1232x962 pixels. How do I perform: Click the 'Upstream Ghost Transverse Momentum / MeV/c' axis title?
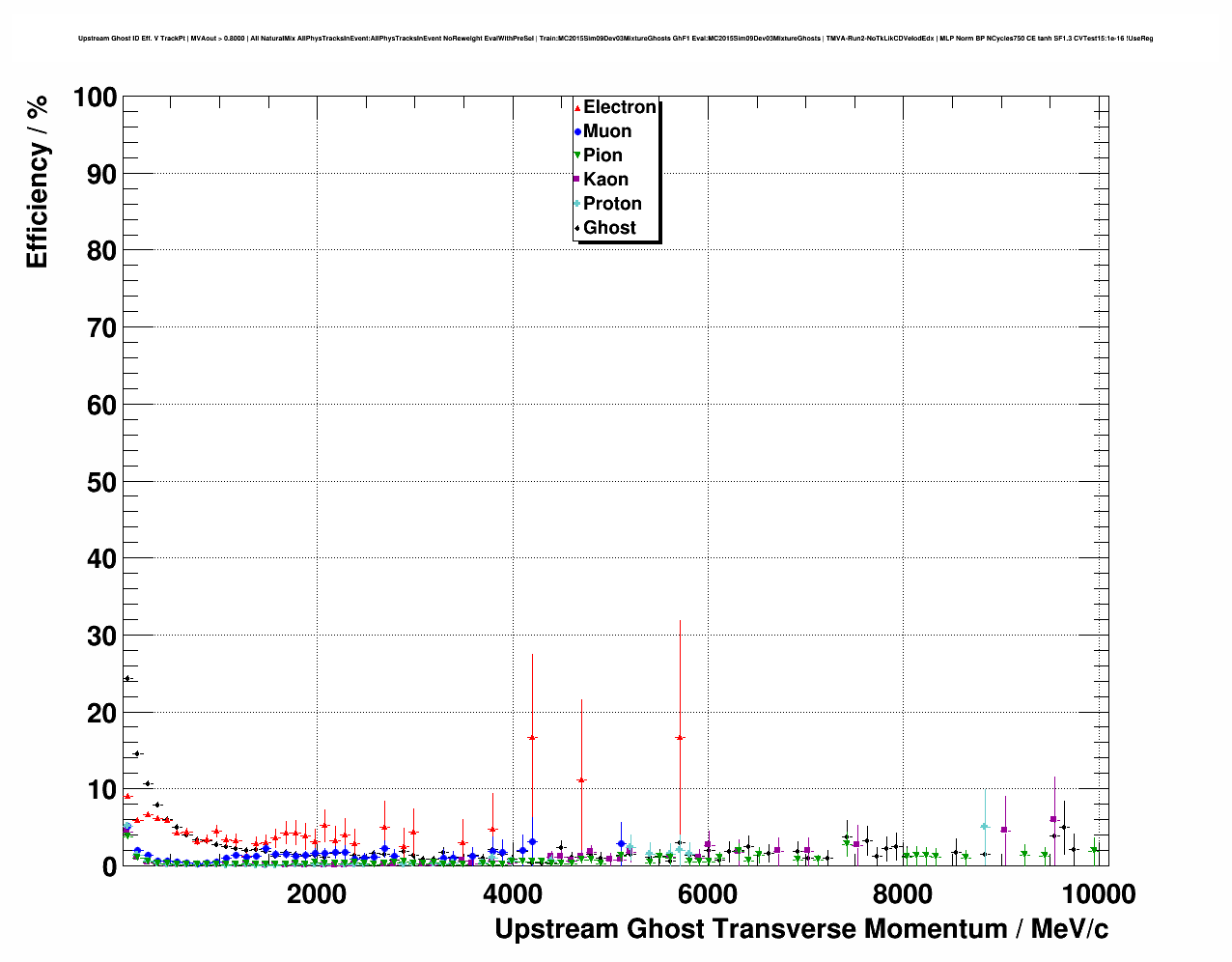point(801,929)
